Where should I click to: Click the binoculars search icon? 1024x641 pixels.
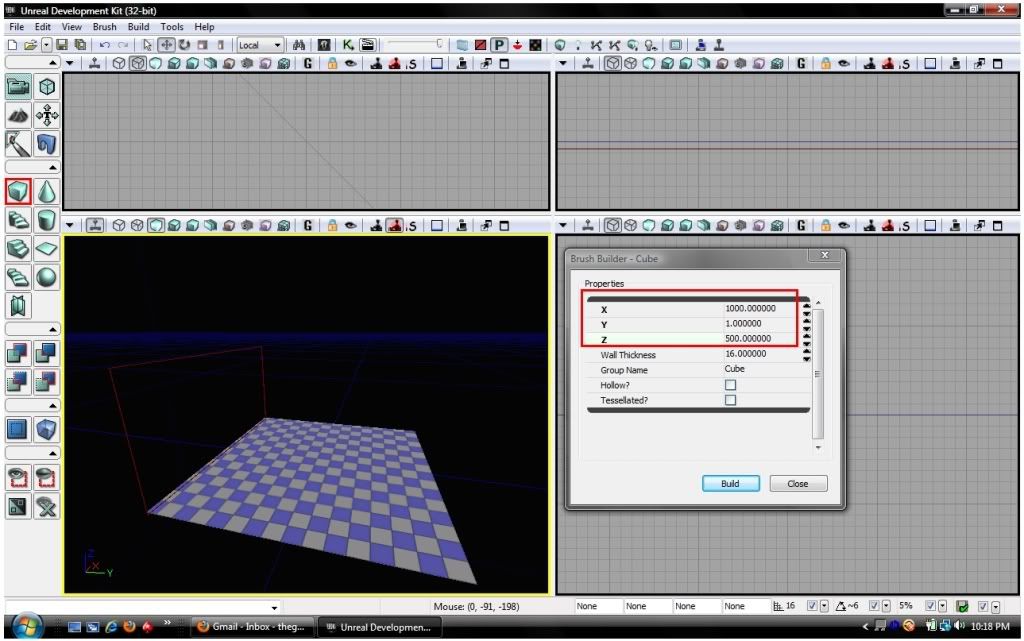coord(299,45)
